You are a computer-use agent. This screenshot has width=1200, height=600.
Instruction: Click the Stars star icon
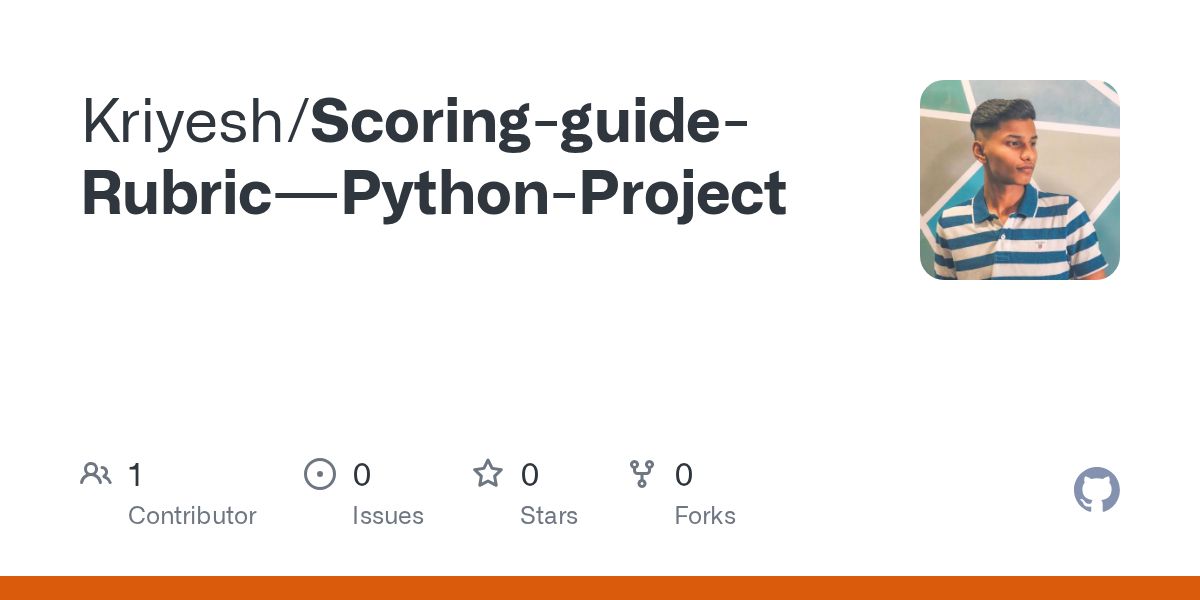pos(488,473)
